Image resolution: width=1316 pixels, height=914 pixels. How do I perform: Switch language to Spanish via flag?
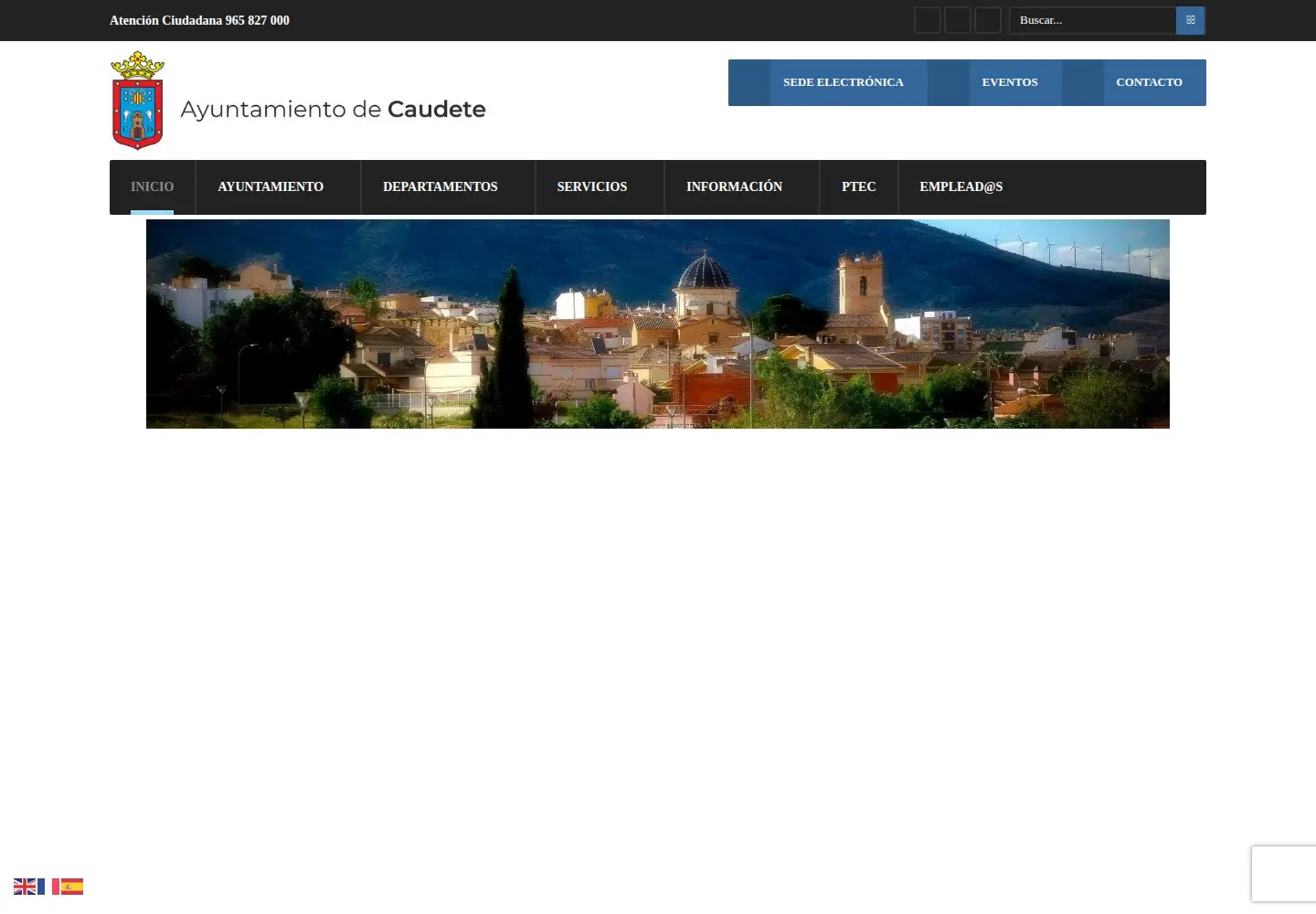click(72, 887)
